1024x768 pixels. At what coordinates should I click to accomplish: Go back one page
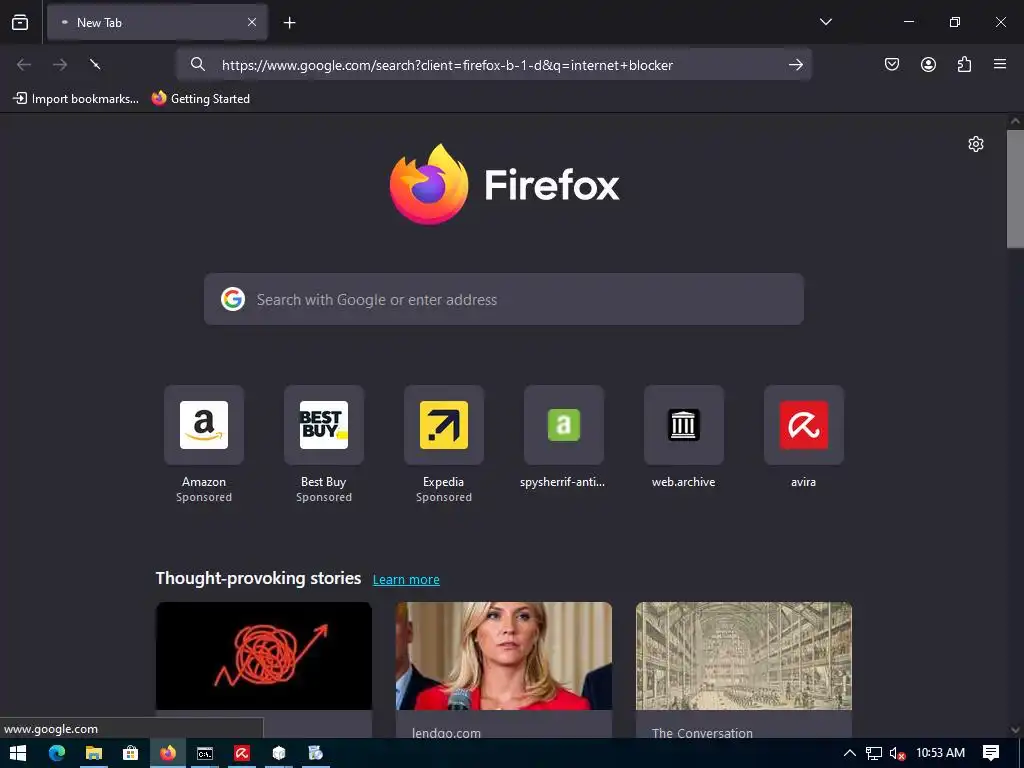pyautogui.click(x=24, y=64)
